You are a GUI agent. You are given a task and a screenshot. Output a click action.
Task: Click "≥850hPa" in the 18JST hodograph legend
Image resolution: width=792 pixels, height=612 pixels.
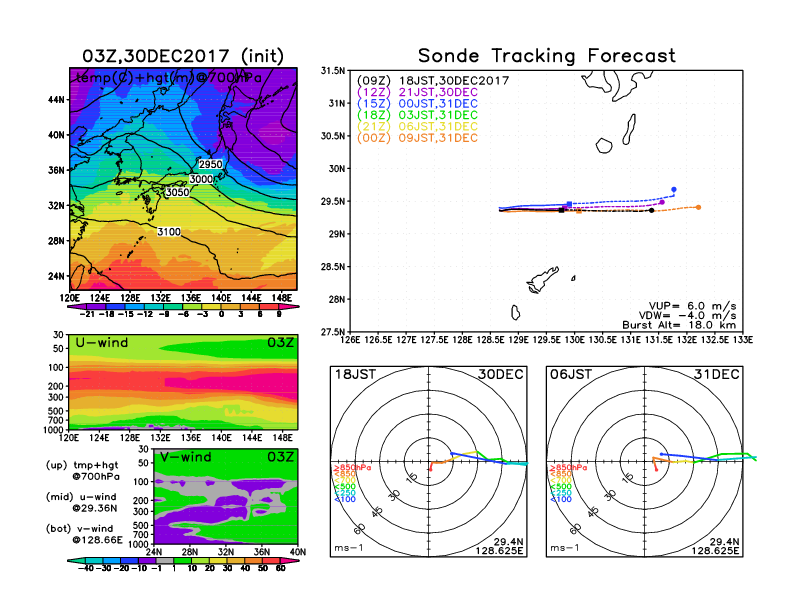point(353,468)
